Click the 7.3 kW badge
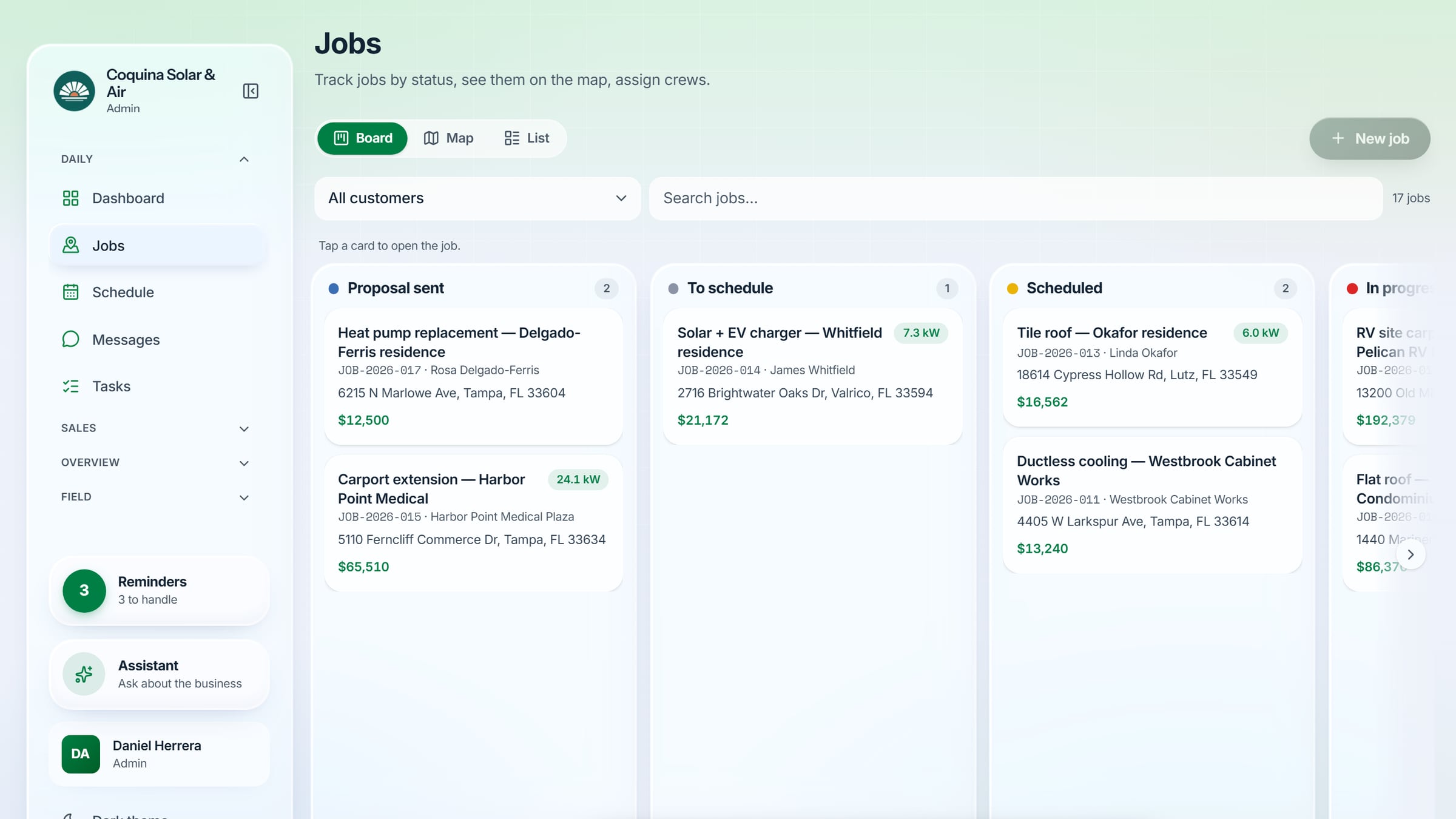 pos(921,332)
